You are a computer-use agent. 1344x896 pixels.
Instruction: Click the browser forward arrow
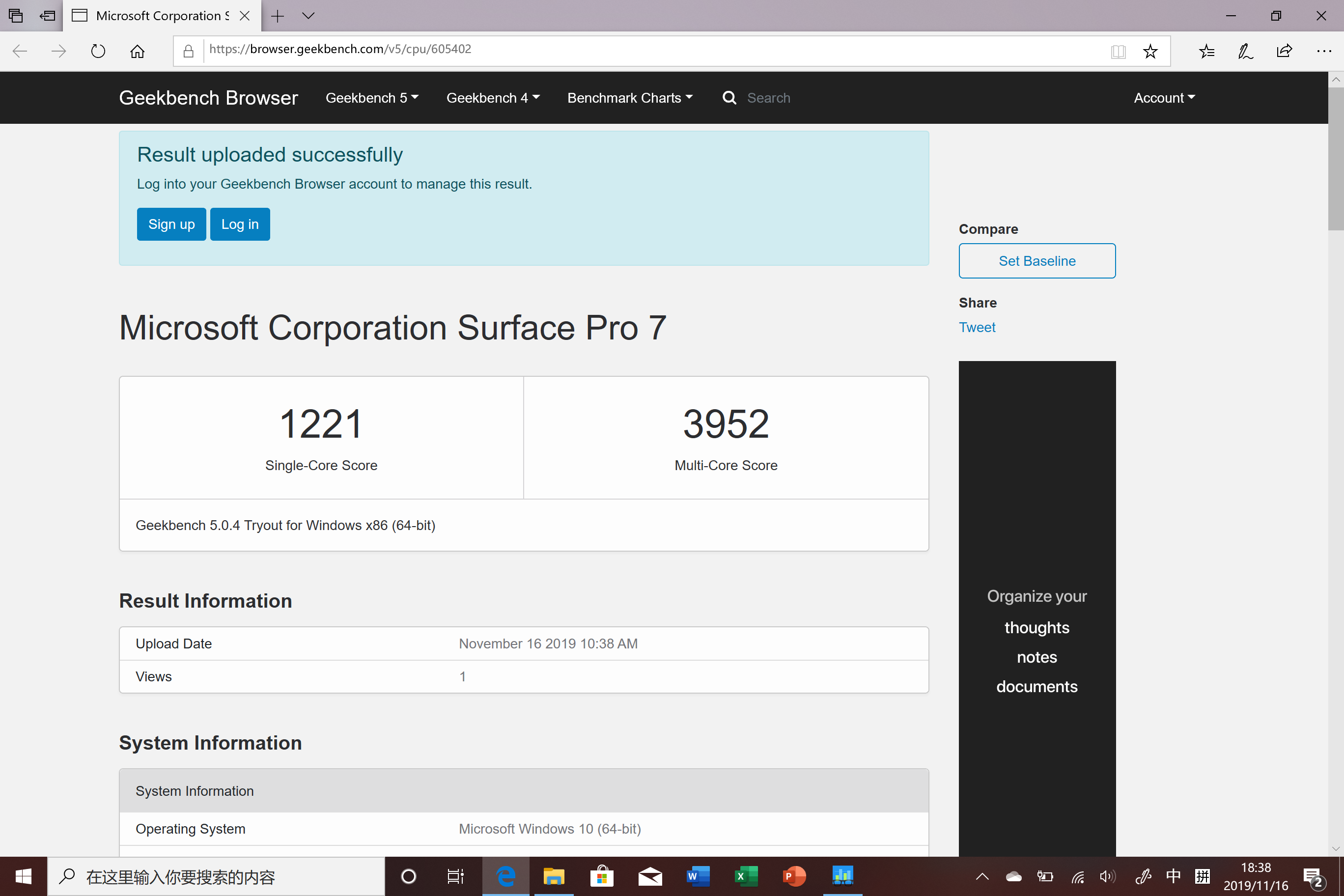(58, 52)
